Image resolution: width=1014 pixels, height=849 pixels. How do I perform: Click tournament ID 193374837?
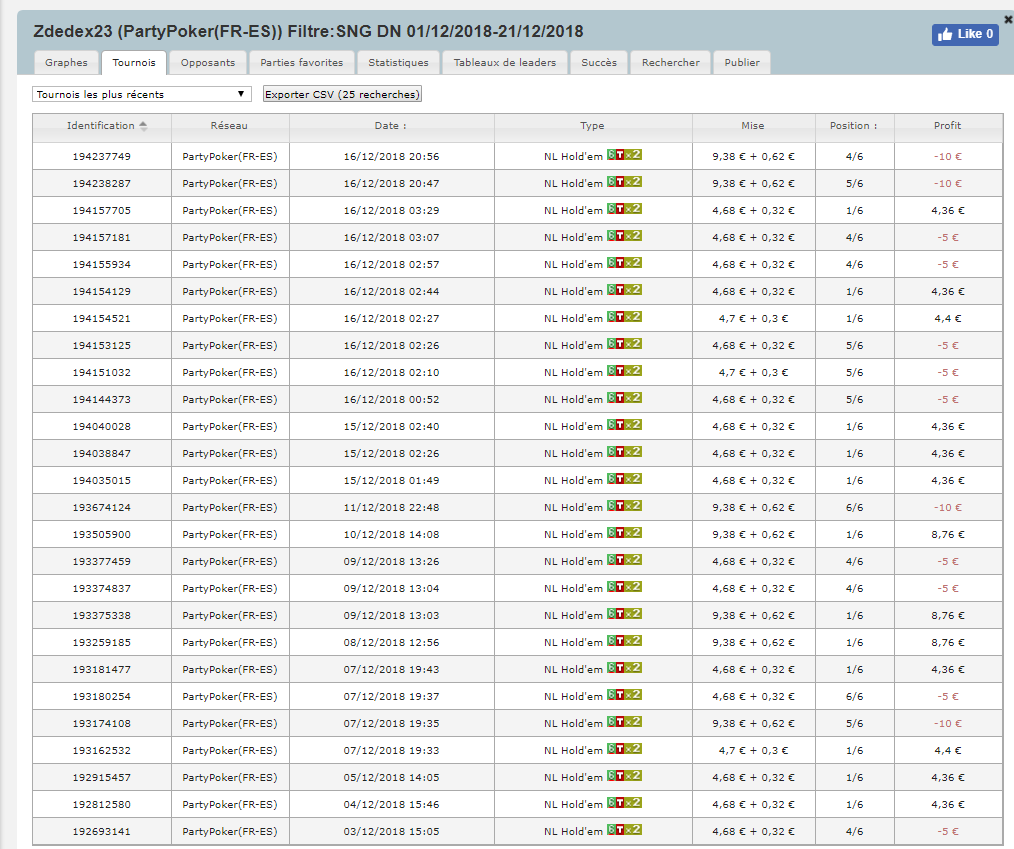pos(102,589)
